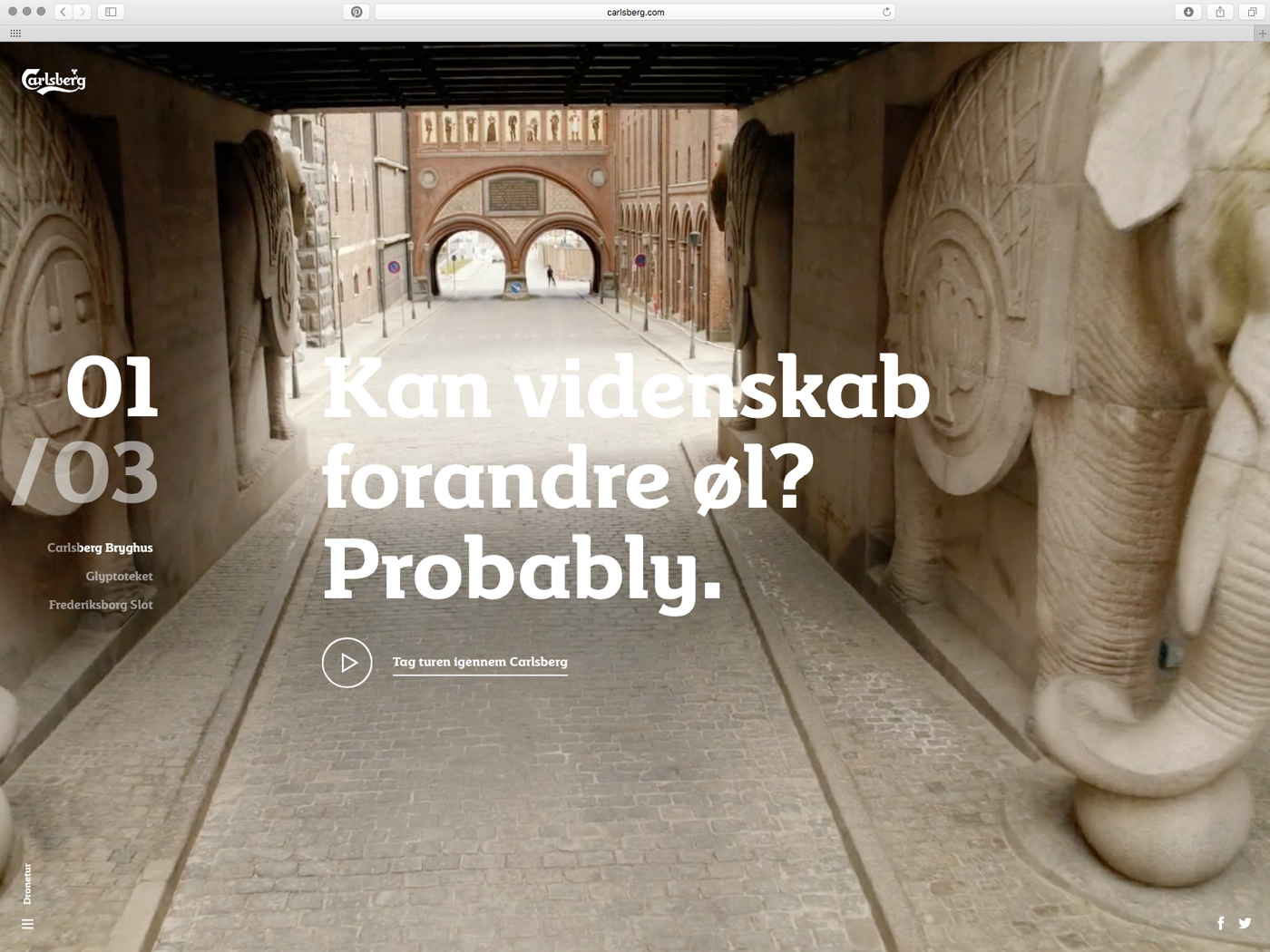Select Glyptoteket slide

coord(119,577)
